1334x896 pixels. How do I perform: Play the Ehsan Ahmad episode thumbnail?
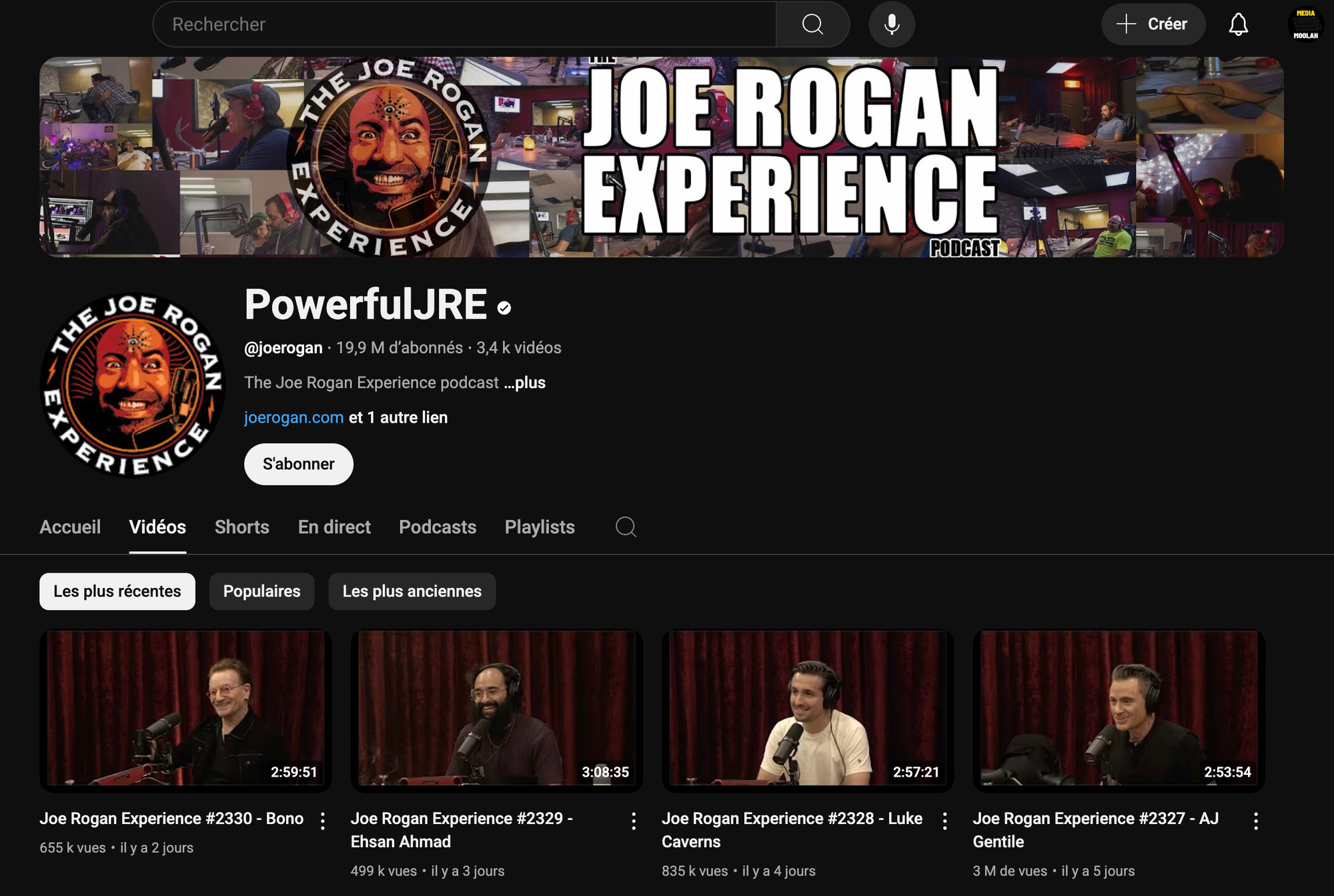pyautogui.click(x=497, y=711)
